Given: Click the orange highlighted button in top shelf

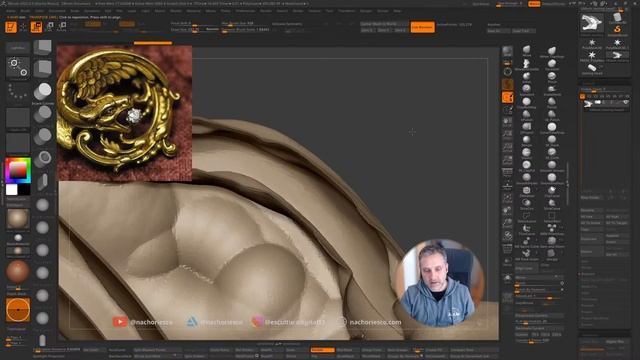Looking at the screenshot, I should tap(422, 27).
